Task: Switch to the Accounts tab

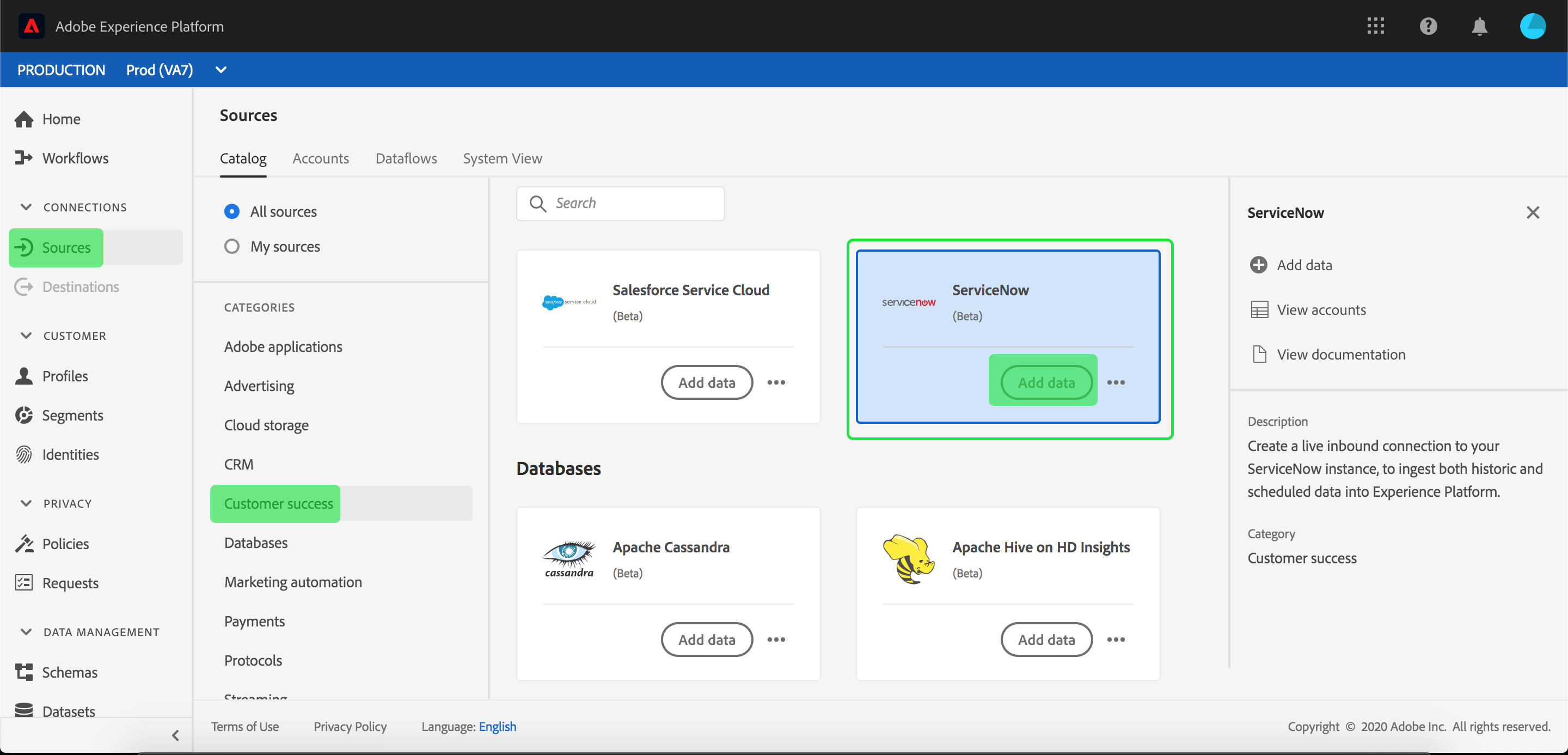Action: [321, 158]
